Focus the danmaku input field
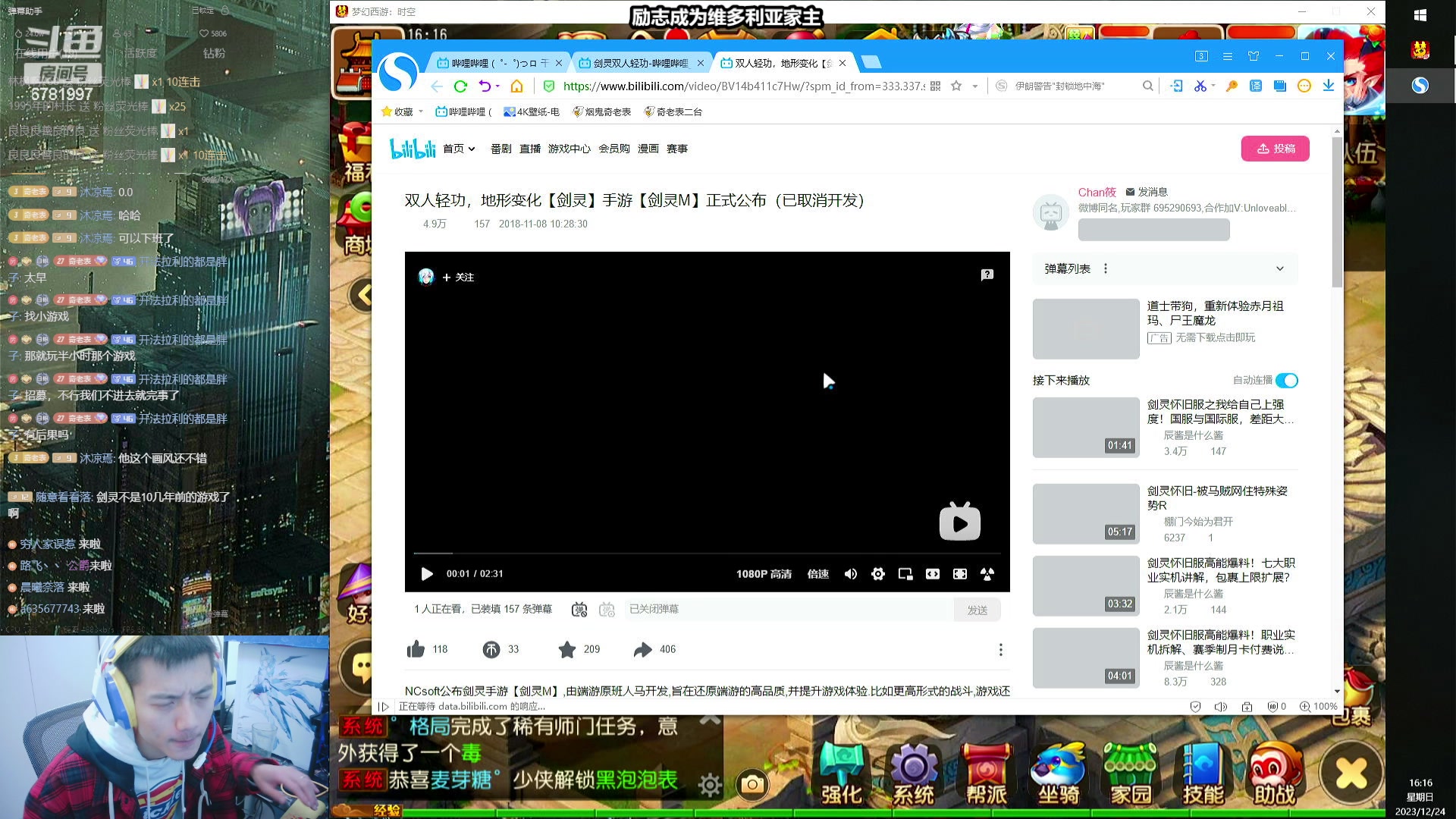 [x=789, y=610]
